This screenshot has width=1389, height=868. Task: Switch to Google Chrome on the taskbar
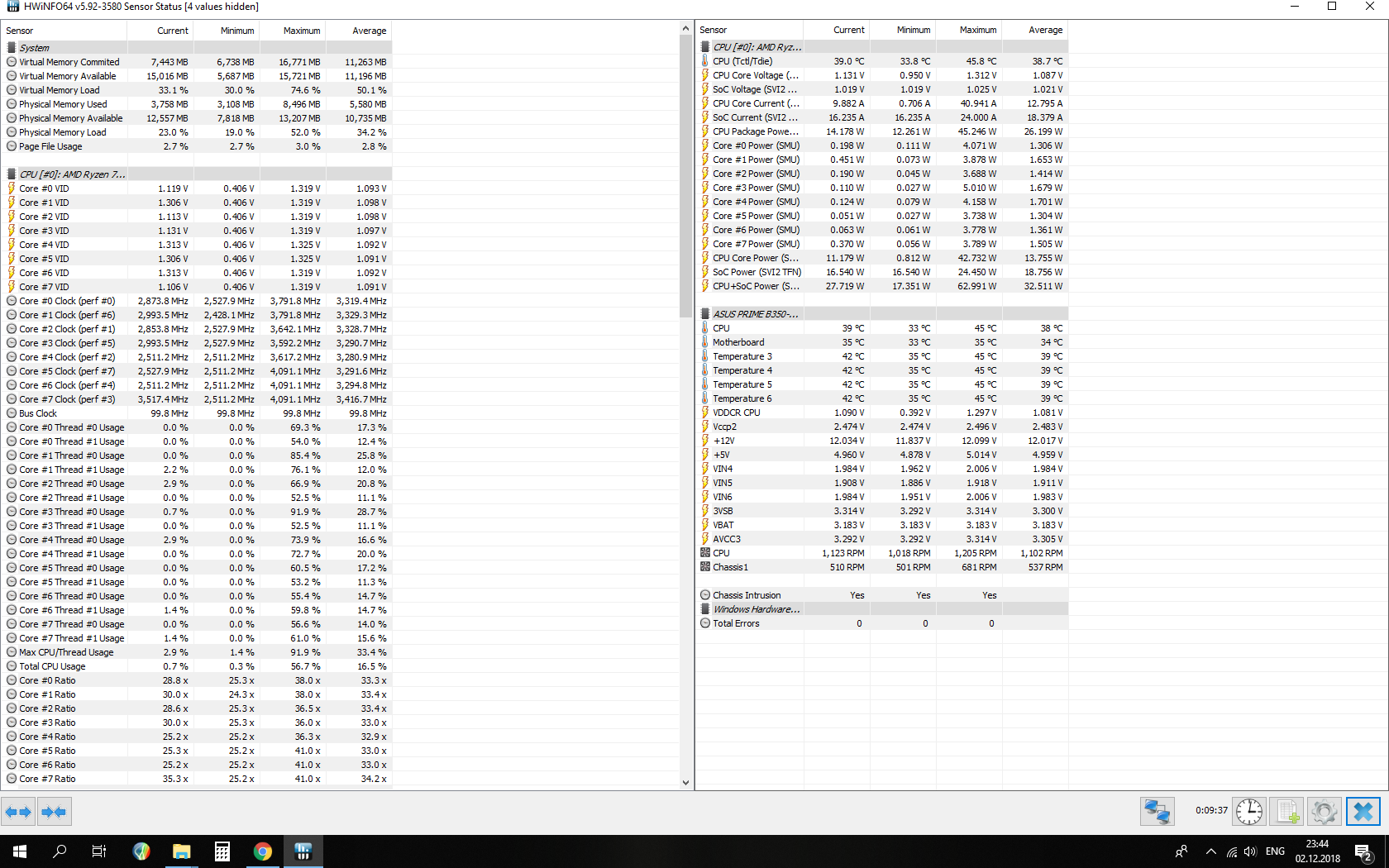click(262, 851)
